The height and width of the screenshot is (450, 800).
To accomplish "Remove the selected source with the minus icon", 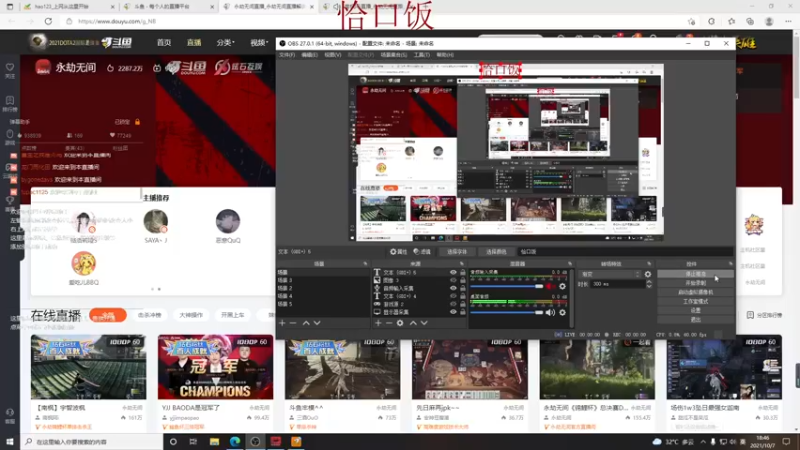I will (x=389, y=323).
